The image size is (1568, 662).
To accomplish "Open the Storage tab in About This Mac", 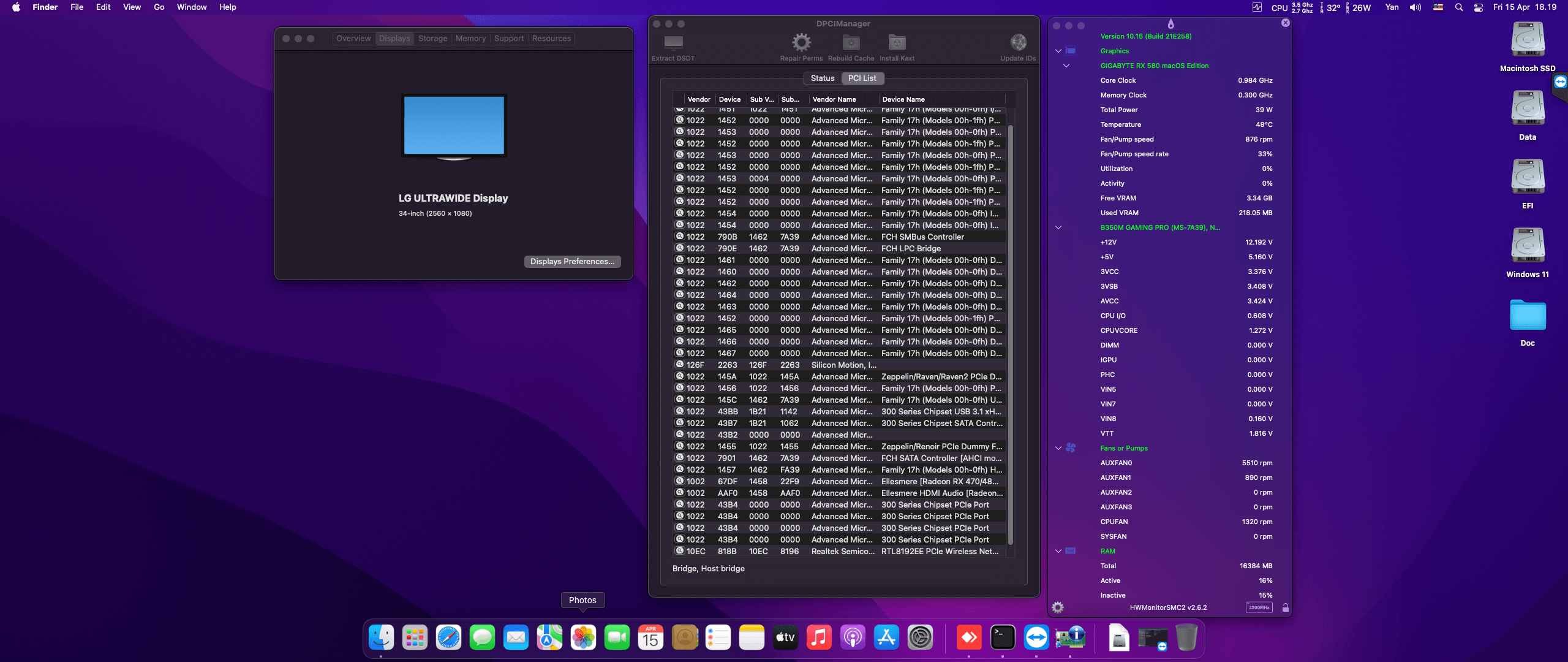I will 432,38.
